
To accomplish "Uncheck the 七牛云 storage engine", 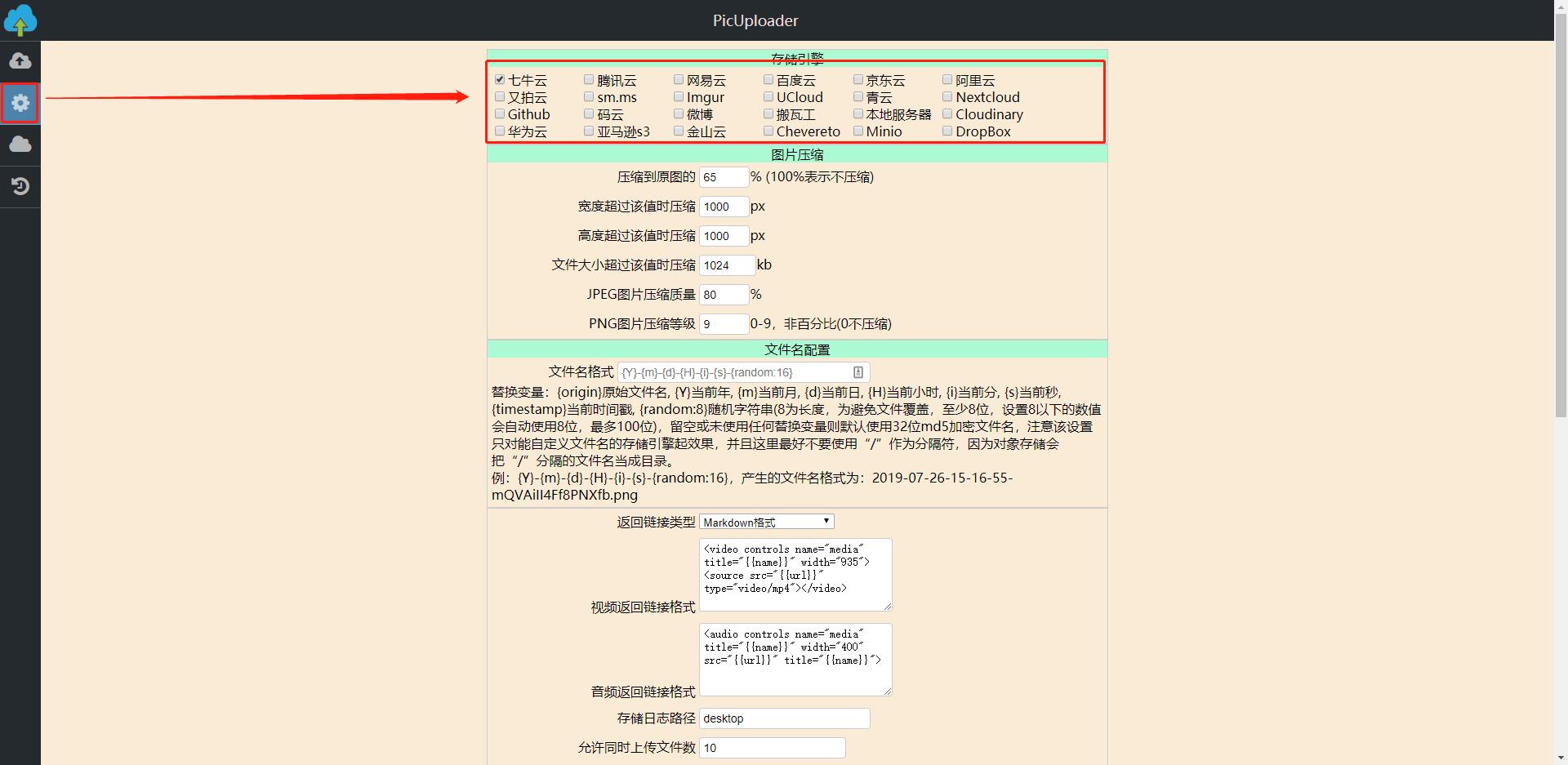I will click(x=500, y=80).
